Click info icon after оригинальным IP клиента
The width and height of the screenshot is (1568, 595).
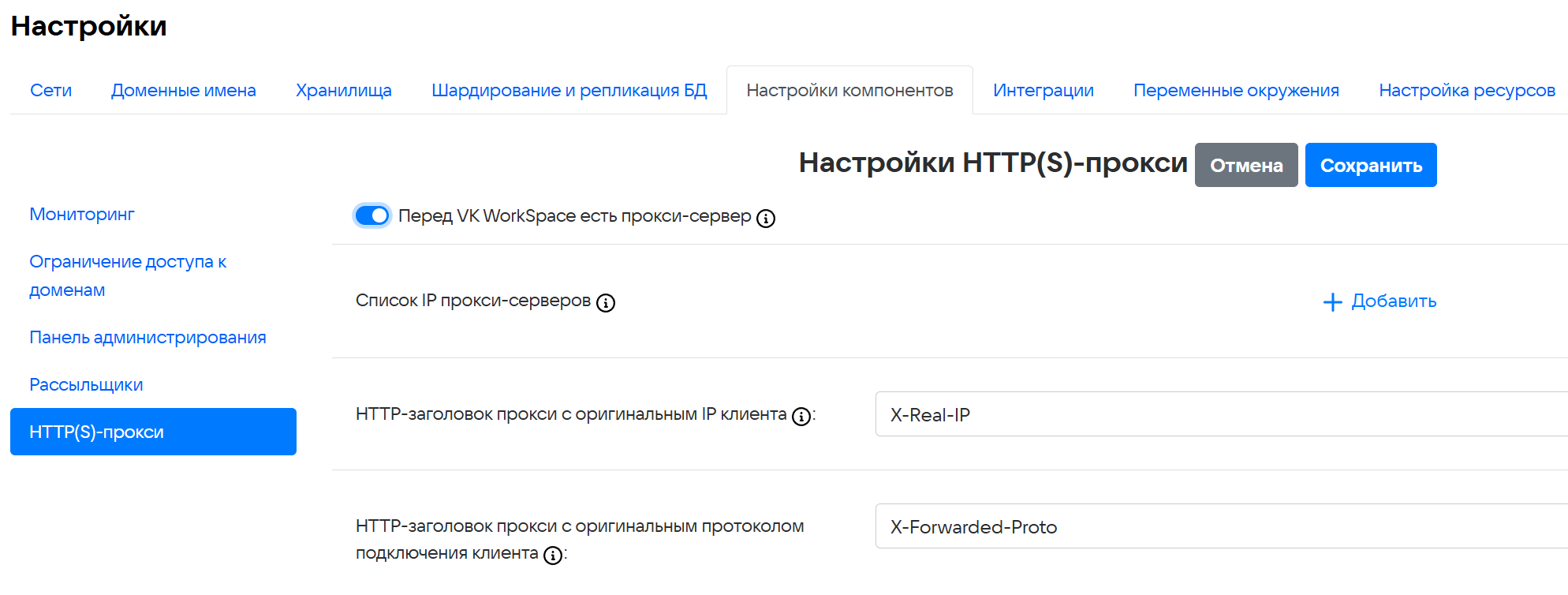pyautogui.click(x=801, y=417)
